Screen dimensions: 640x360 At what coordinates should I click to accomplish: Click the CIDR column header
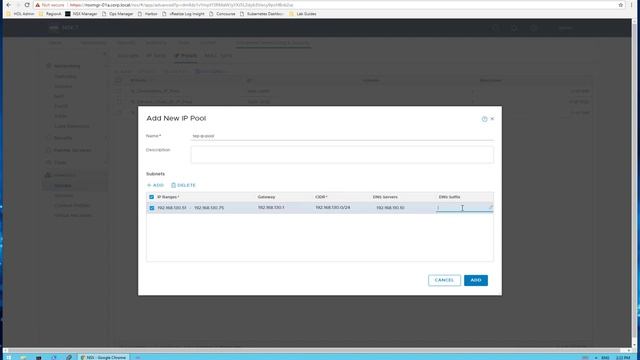coord(321,197)
